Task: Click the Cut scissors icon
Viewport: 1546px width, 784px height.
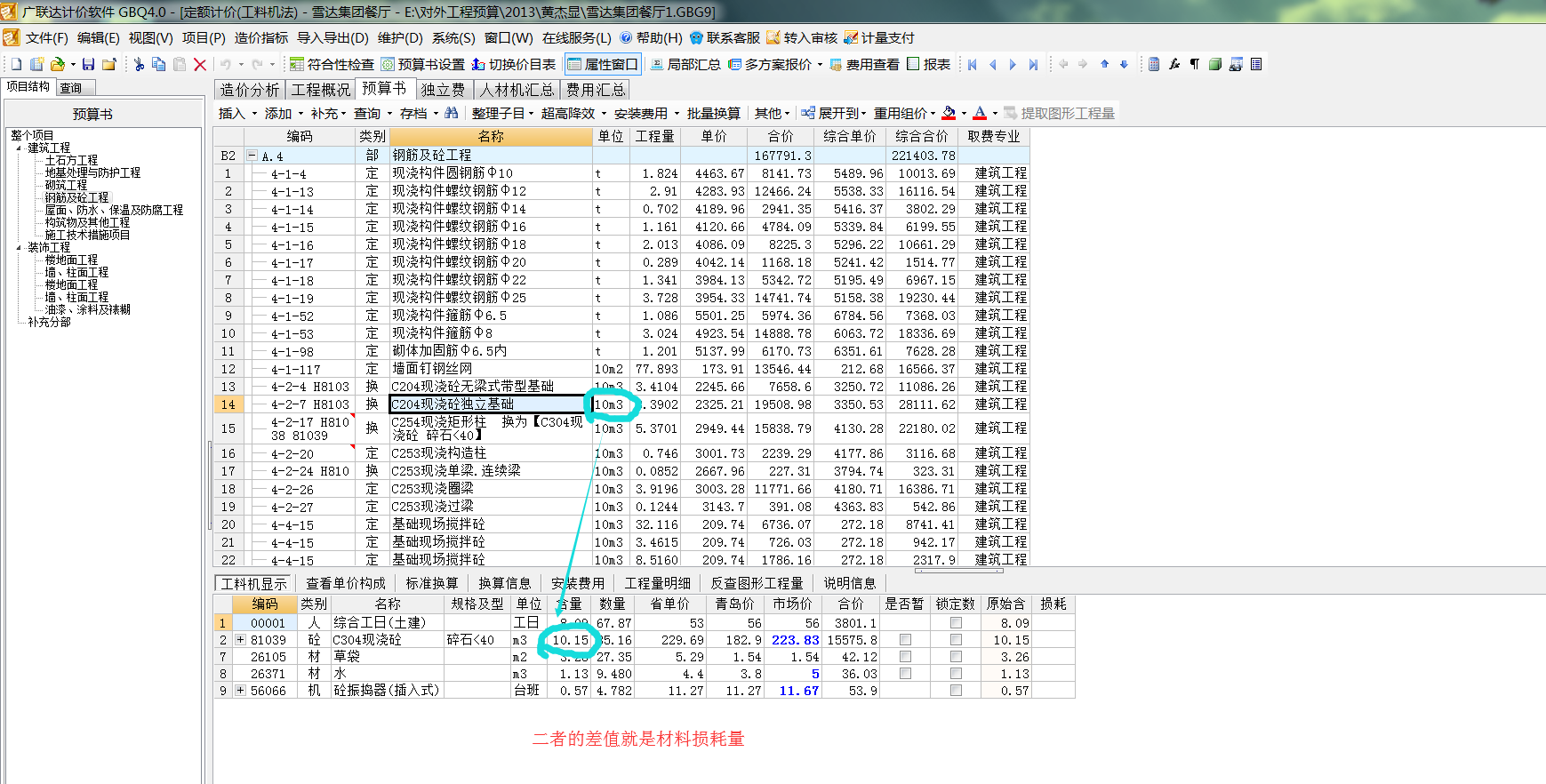Action: (x=139, y=64)
